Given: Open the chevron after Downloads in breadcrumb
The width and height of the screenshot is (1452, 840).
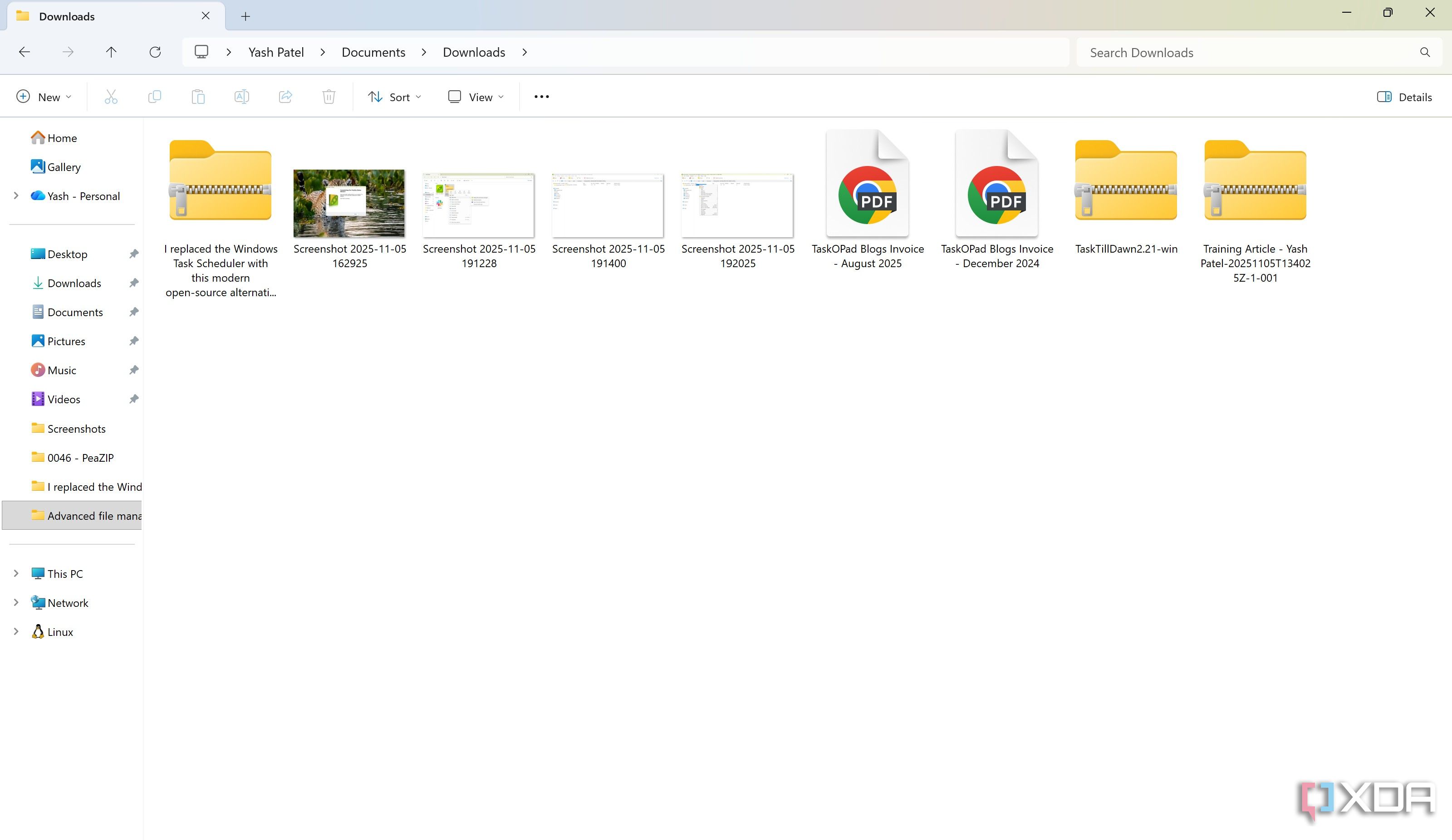Looking at the screenshot, I should [x=525, y=53].
